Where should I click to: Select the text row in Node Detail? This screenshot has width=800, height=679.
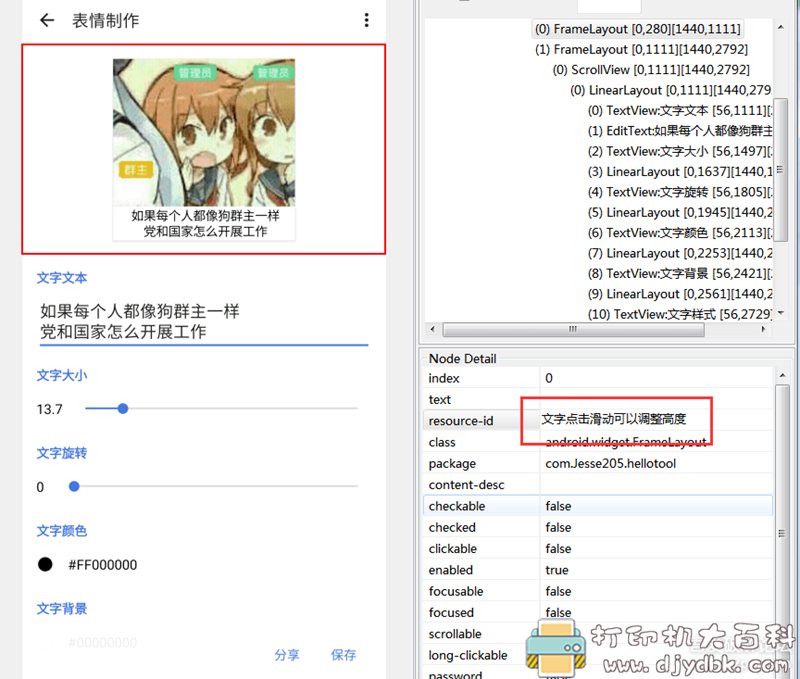pyautogui.click(x=598, y=399)
